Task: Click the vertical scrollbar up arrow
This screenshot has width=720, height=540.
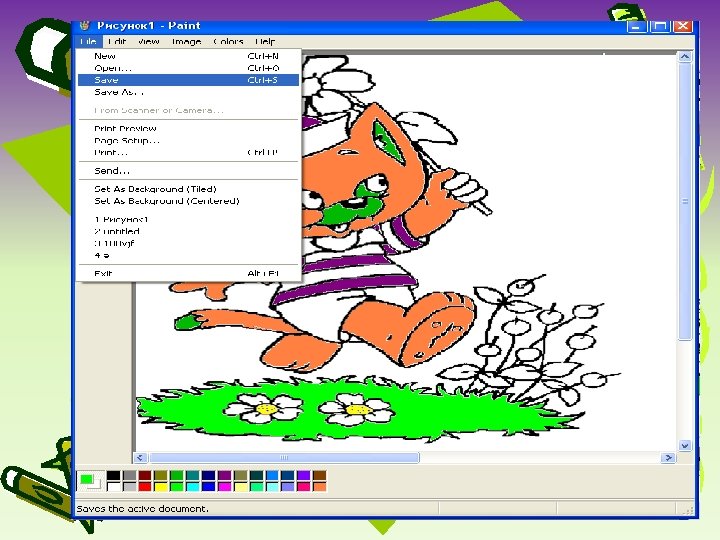Action: coord(685,57)
